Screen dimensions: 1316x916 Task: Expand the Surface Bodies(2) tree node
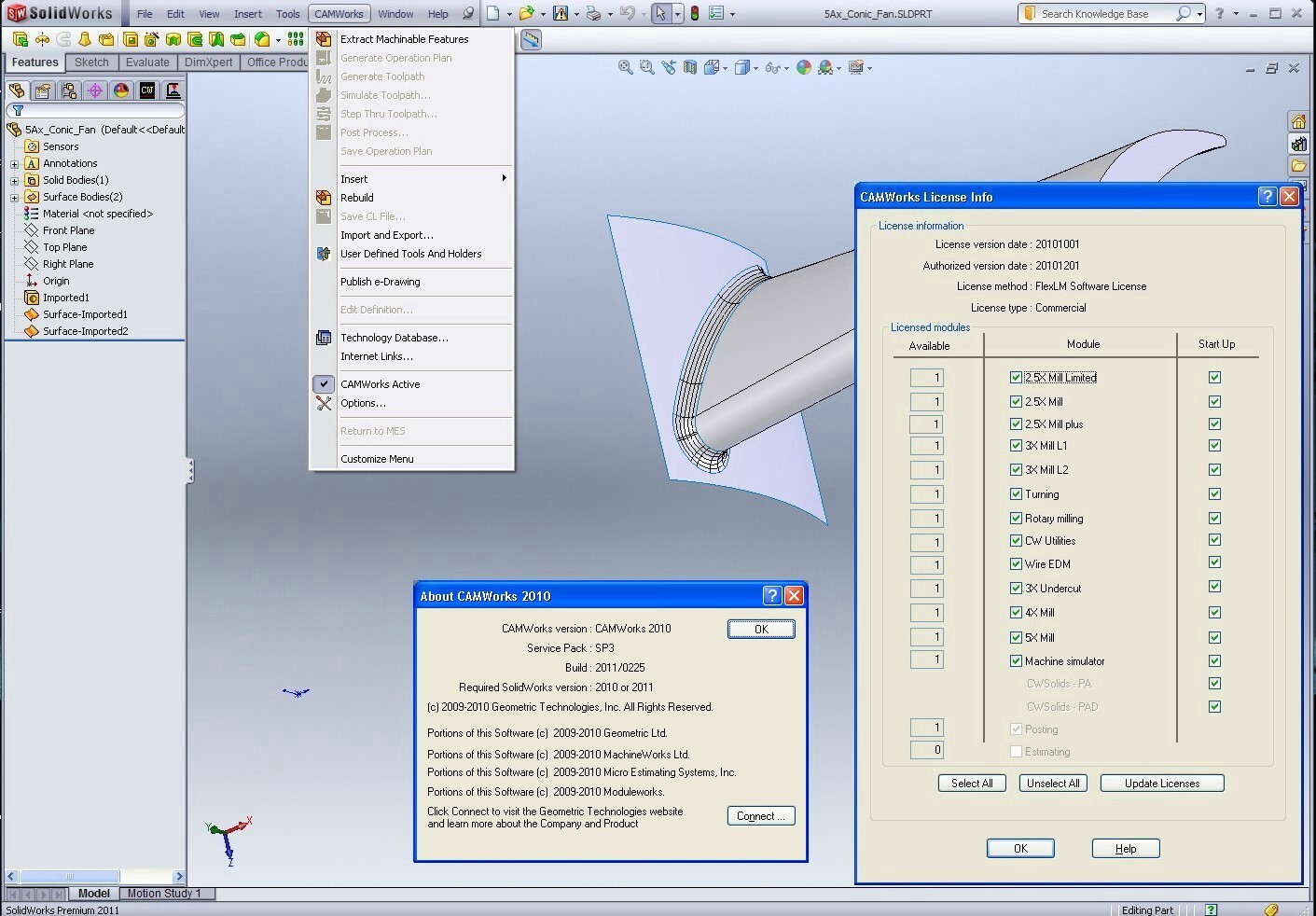[x=15, y=198]
